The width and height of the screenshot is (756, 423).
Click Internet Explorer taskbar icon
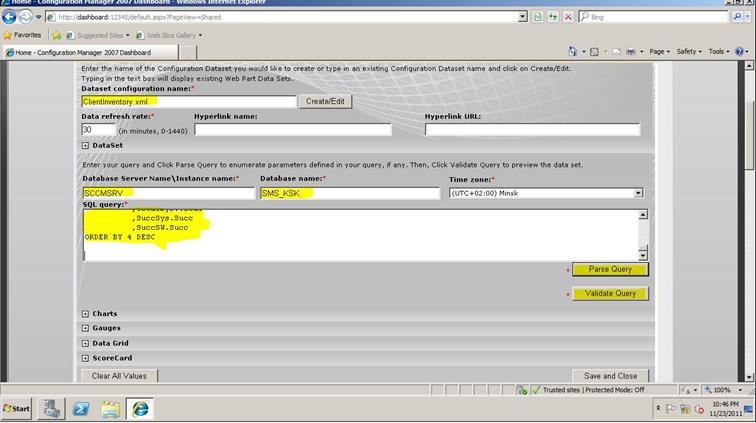[140, 409]
